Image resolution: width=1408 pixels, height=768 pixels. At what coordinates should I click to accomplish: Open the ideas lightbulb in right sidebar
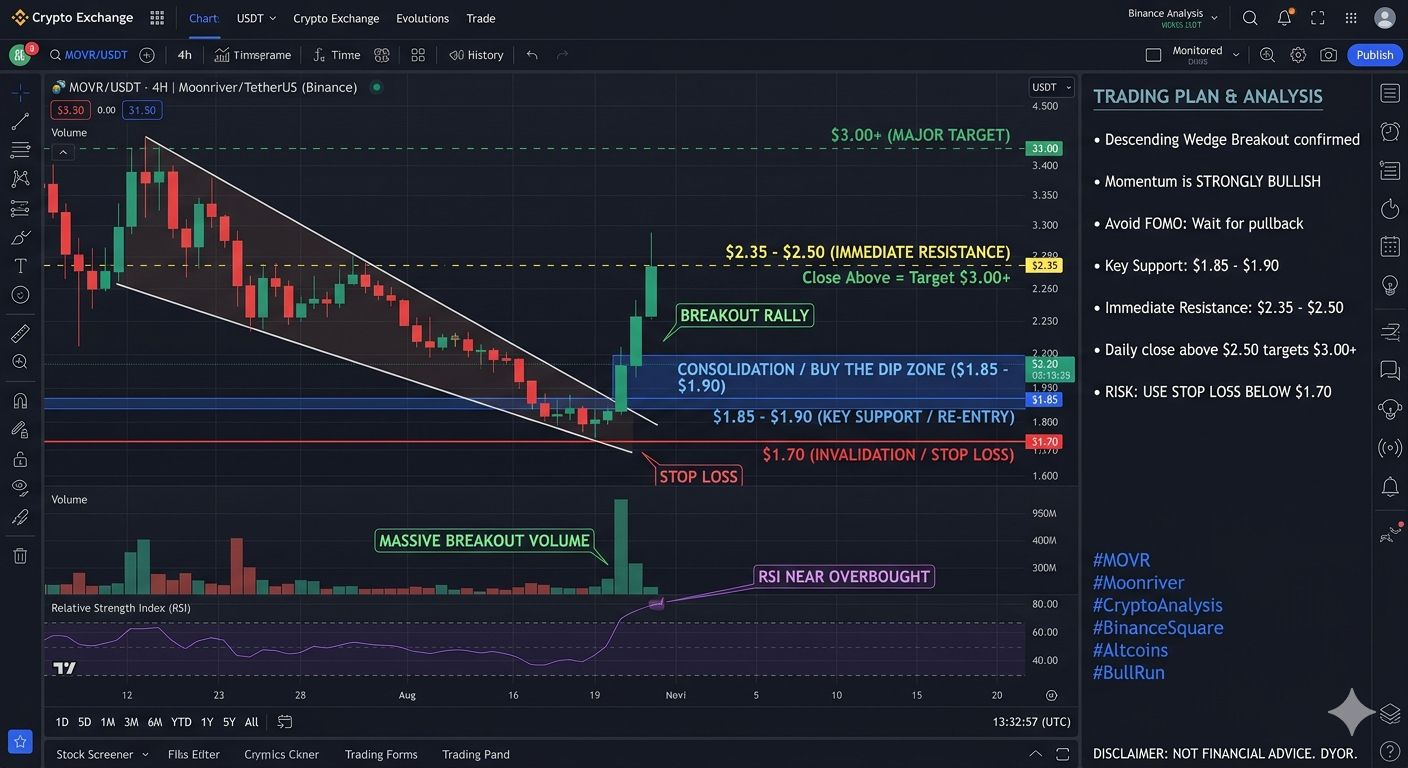coord(1390,285)
